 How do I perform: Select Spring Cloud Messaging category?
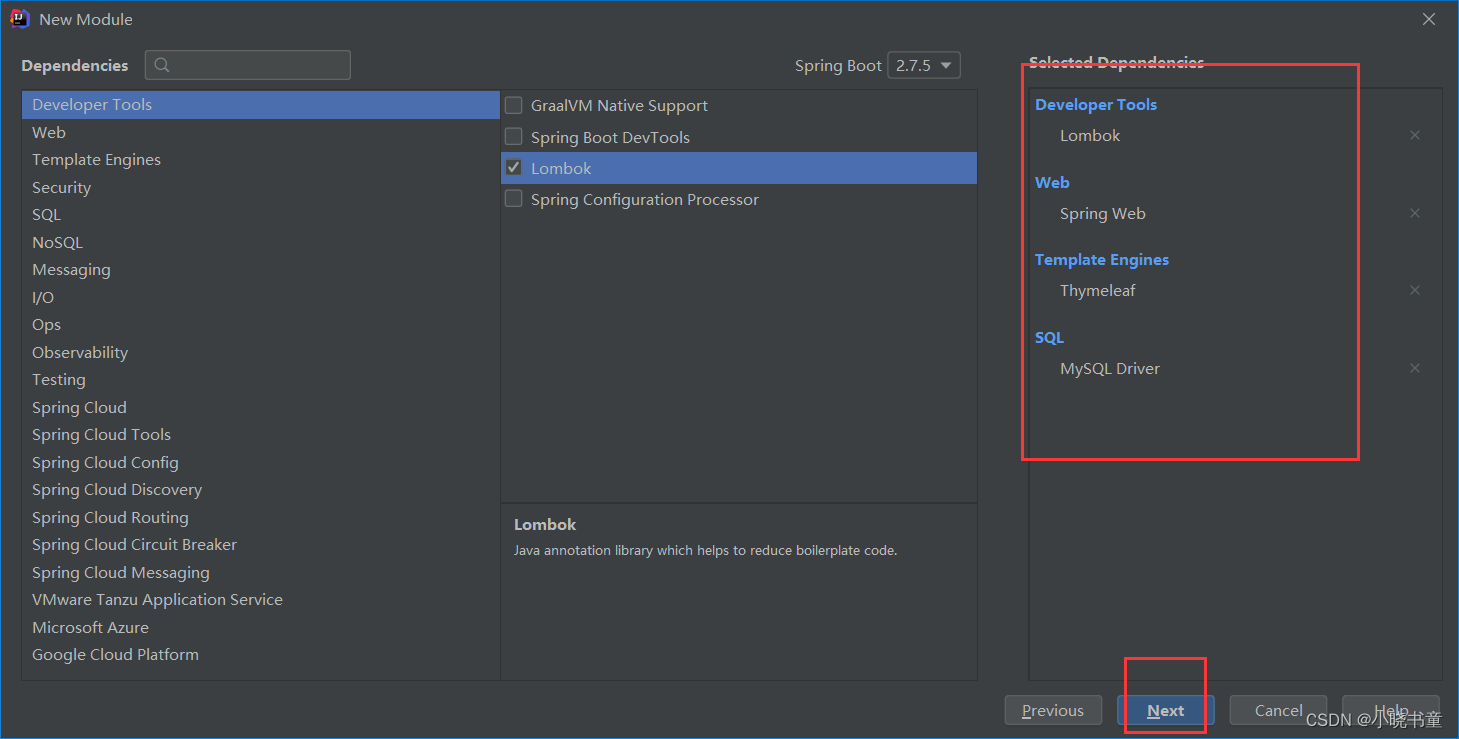(261, 572)
